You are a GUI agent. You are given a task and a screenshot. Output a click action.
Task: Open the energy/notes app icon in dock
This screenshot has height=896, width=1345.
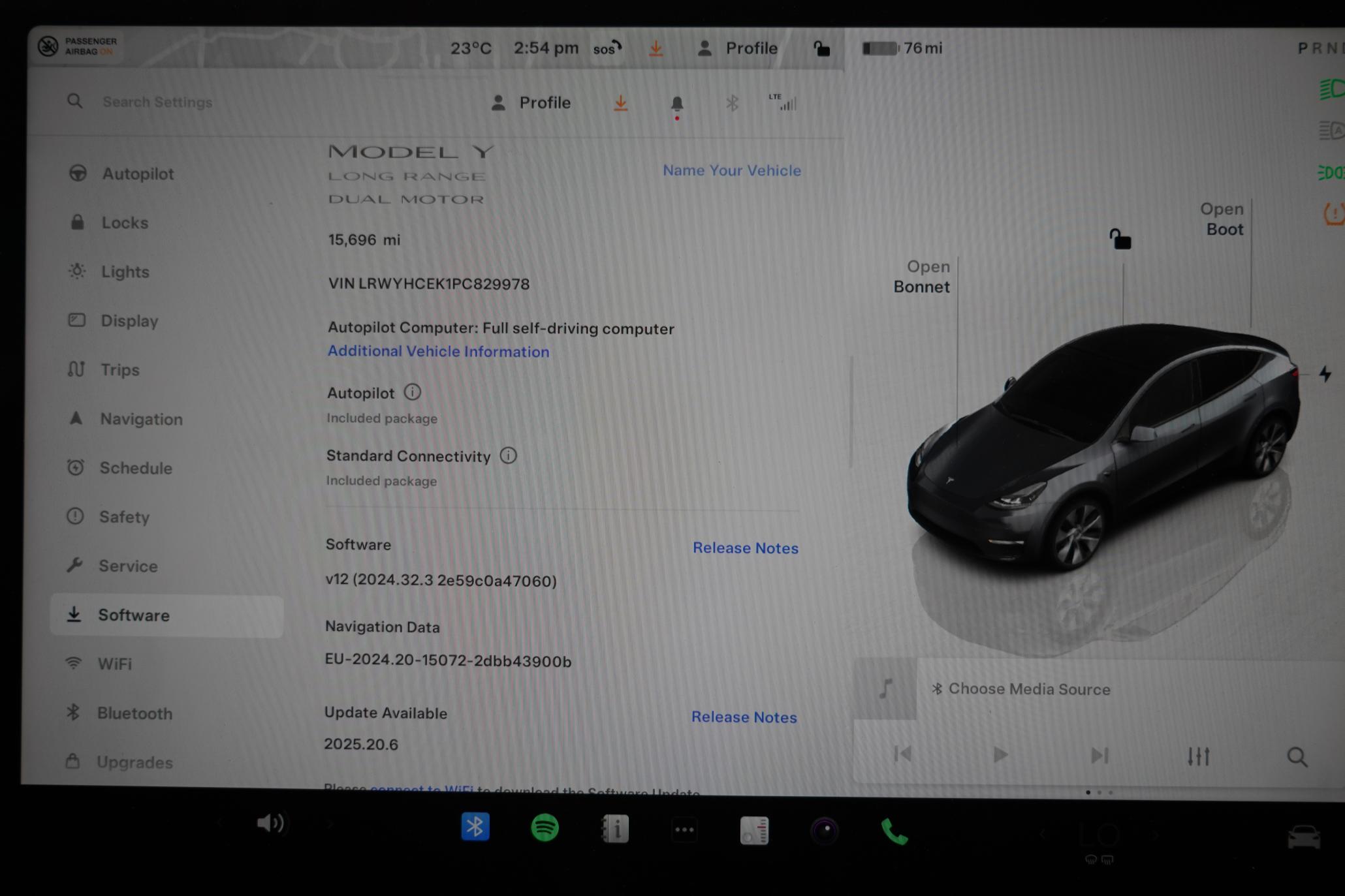click(754, 831)
